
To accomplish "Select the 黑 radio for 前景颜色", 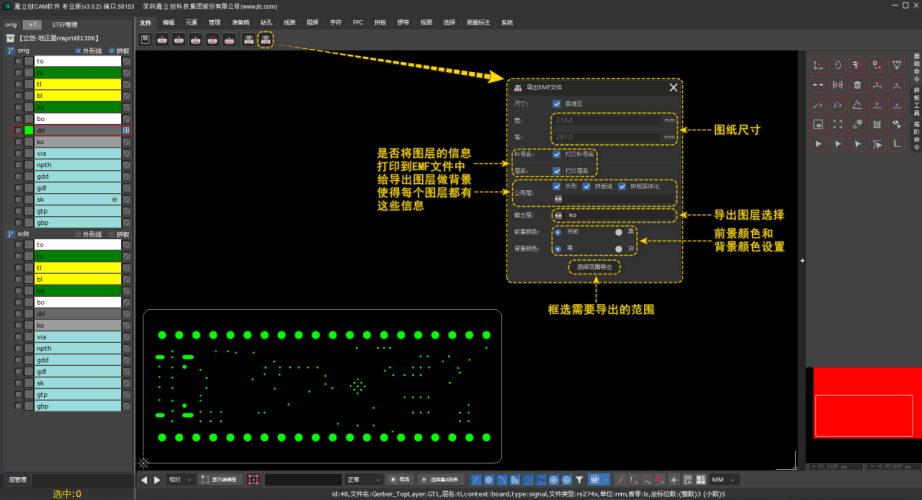I will (619, 232).
